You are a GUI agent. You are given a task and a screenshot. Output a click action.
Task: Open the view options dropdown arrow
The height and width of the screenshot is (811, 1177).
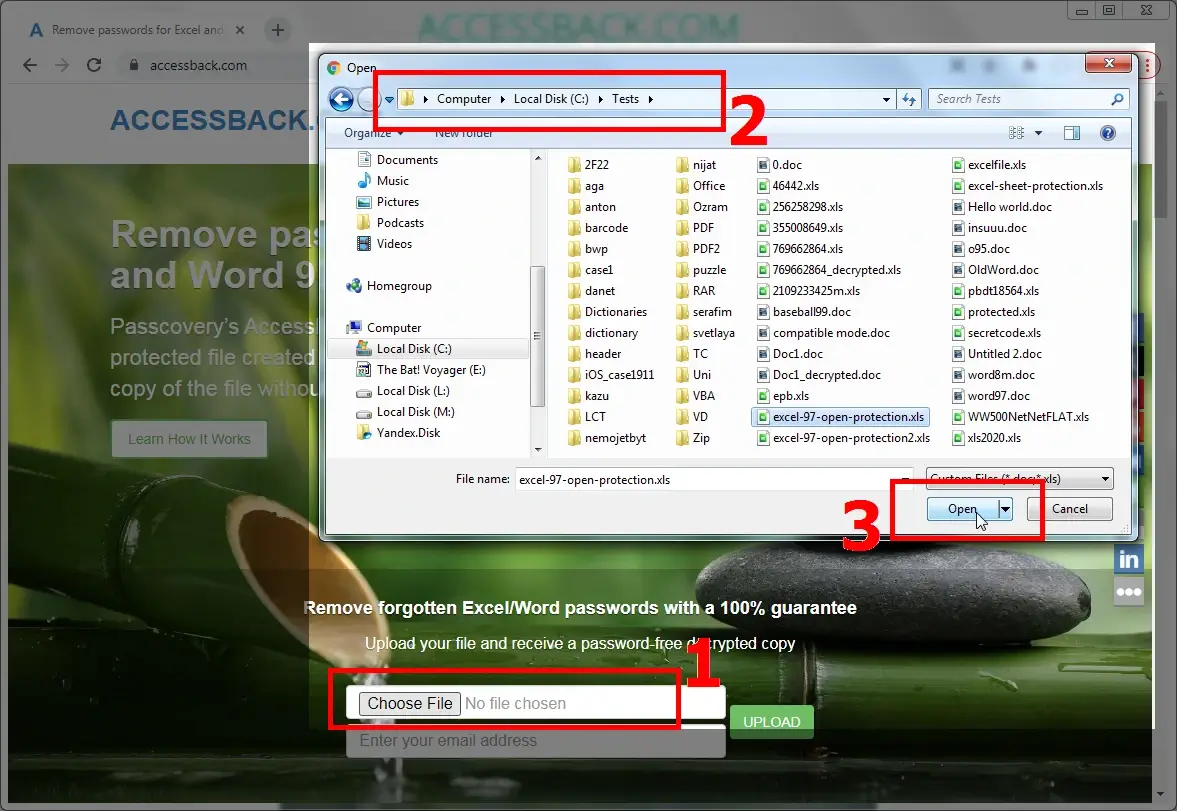point(1038,133)
